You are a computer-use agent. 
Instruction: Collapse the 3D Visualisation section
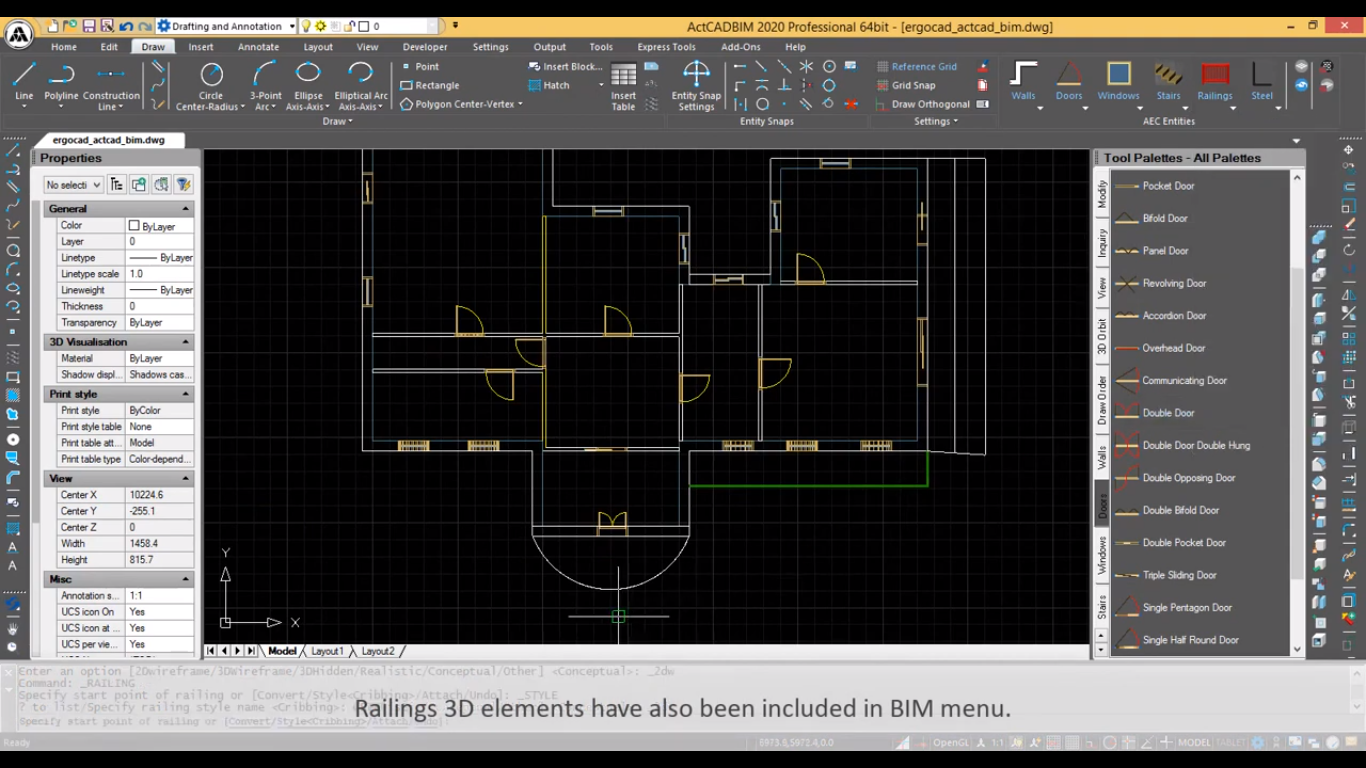tap(185, 342)
